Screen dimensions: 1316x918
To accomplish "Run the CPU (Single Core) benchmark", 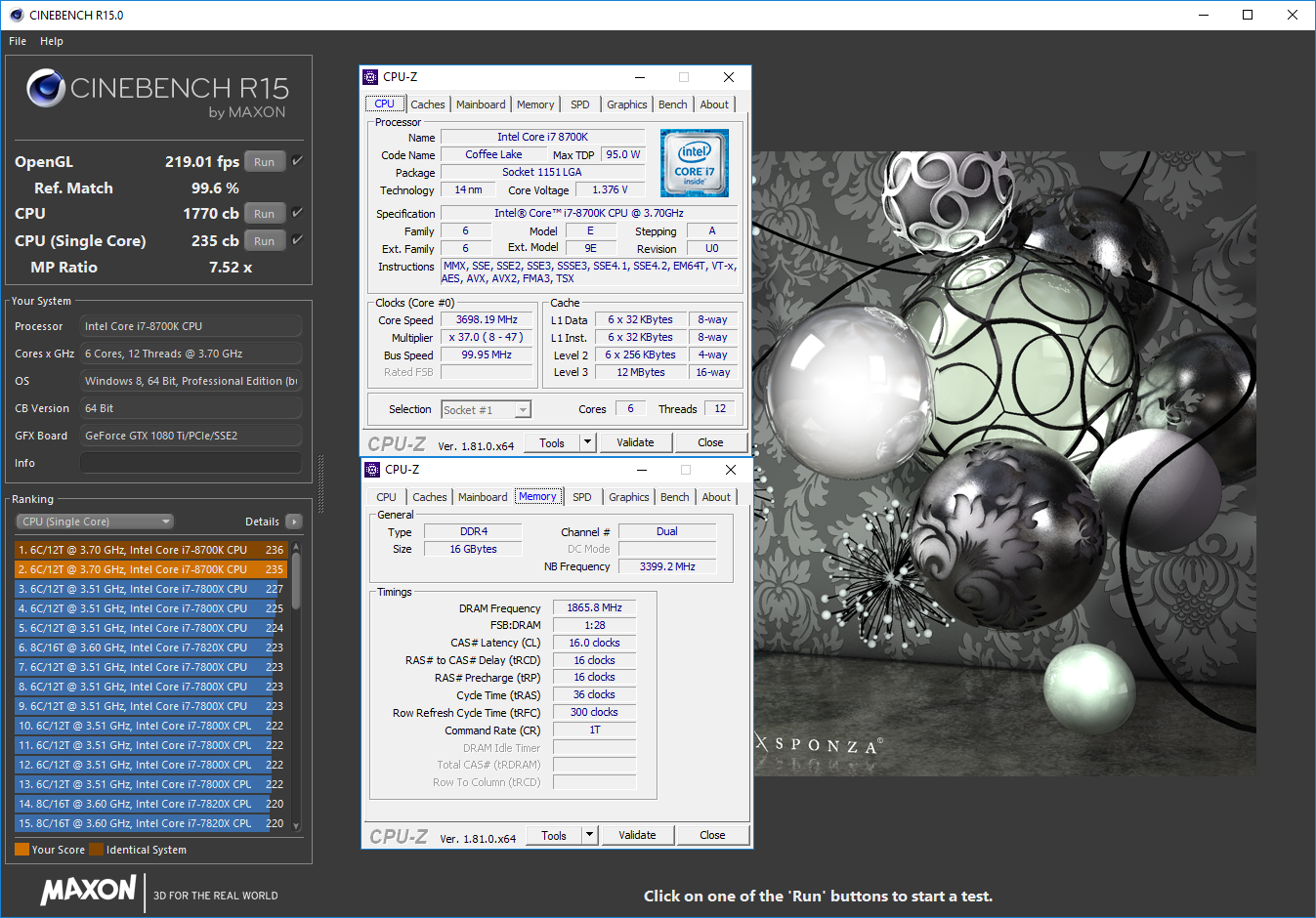I will tap(265, 240).
